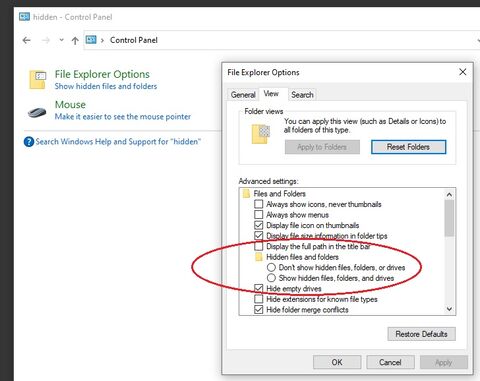Go forward with the right arrow

click(46, 40)
